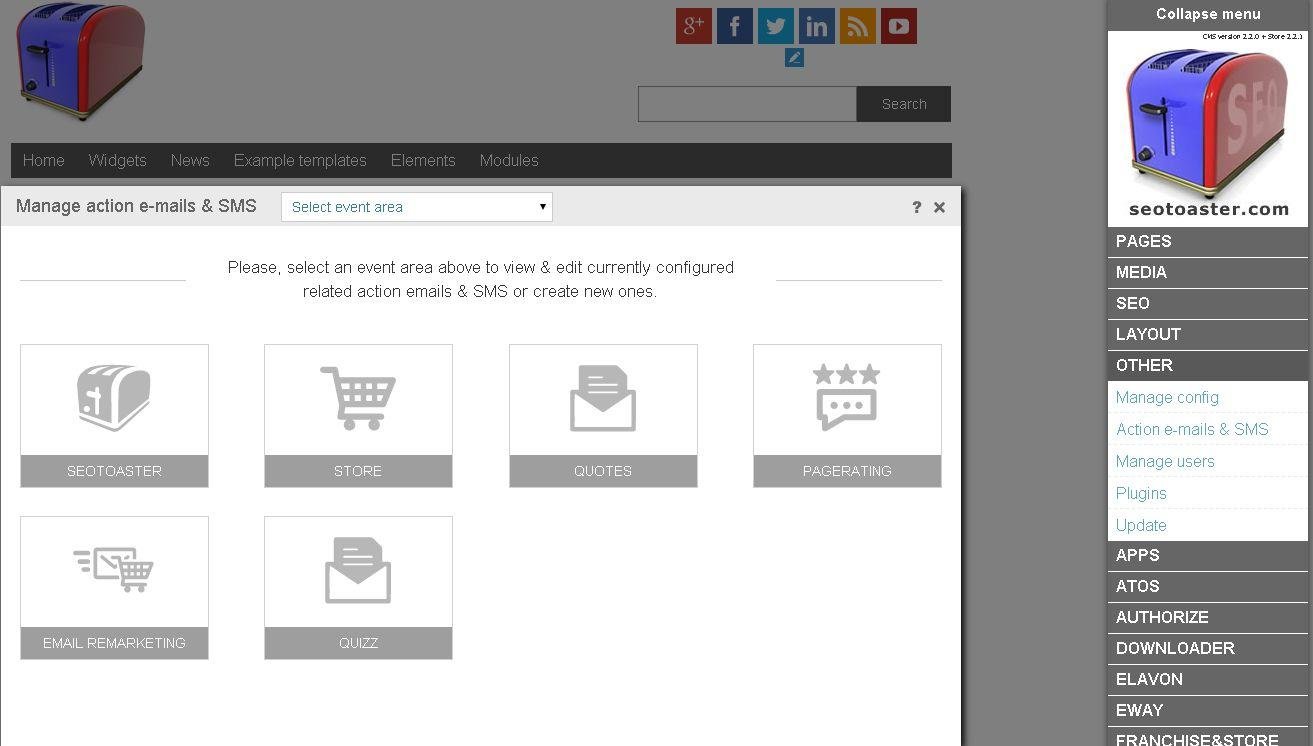Open the Facebook social icon

(x=734, y=26)
